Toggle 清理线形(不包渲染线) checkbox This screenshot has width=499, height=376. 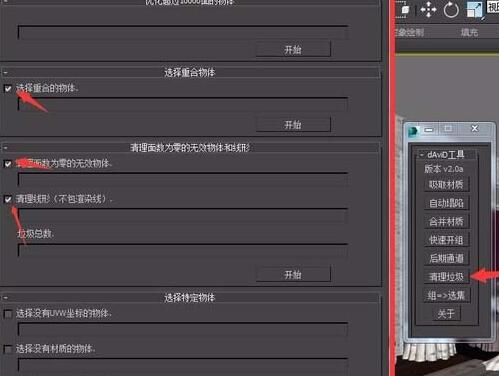point(8,199)
